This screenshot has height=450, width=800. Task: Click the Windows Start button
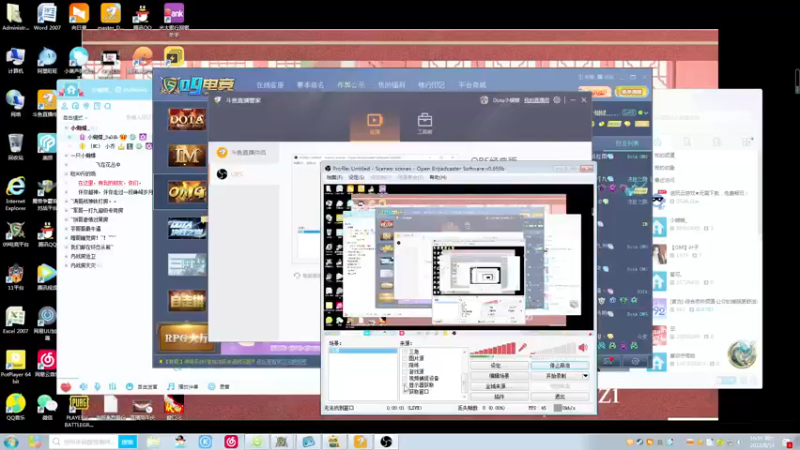pyautogui.click(x=11, y=442)
